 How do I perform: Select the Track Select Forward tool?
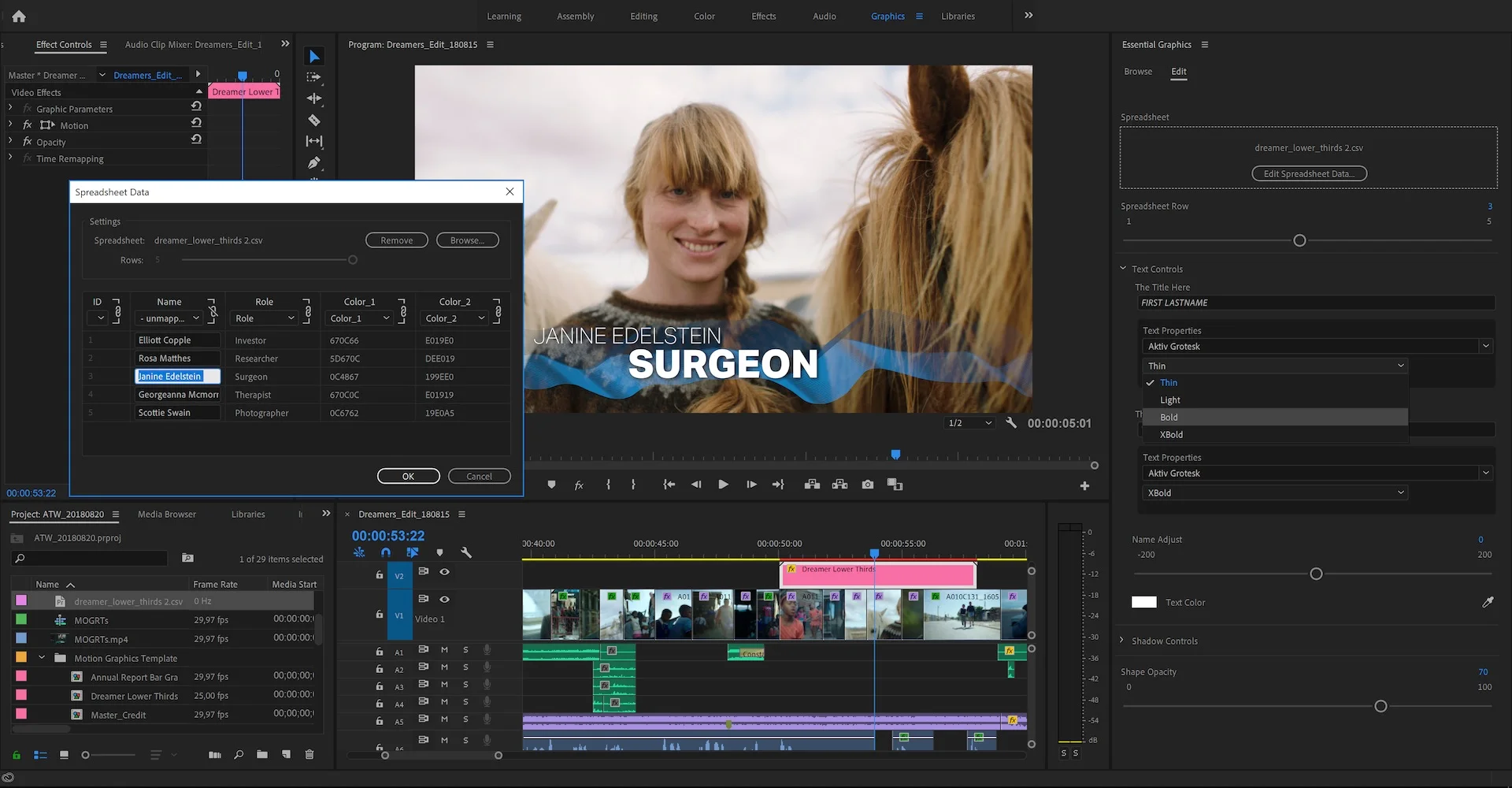pos(314,77)
